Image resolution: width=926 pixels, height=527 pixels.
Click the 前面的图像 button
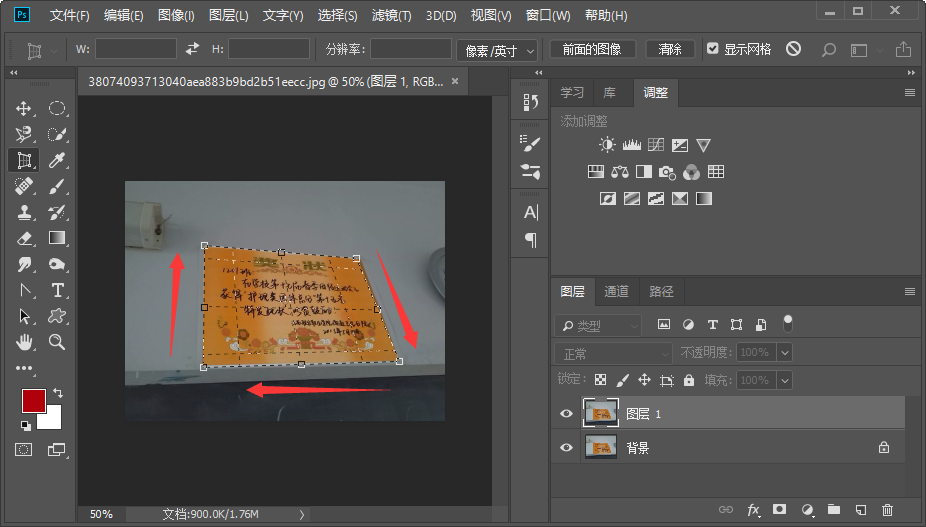592,49
